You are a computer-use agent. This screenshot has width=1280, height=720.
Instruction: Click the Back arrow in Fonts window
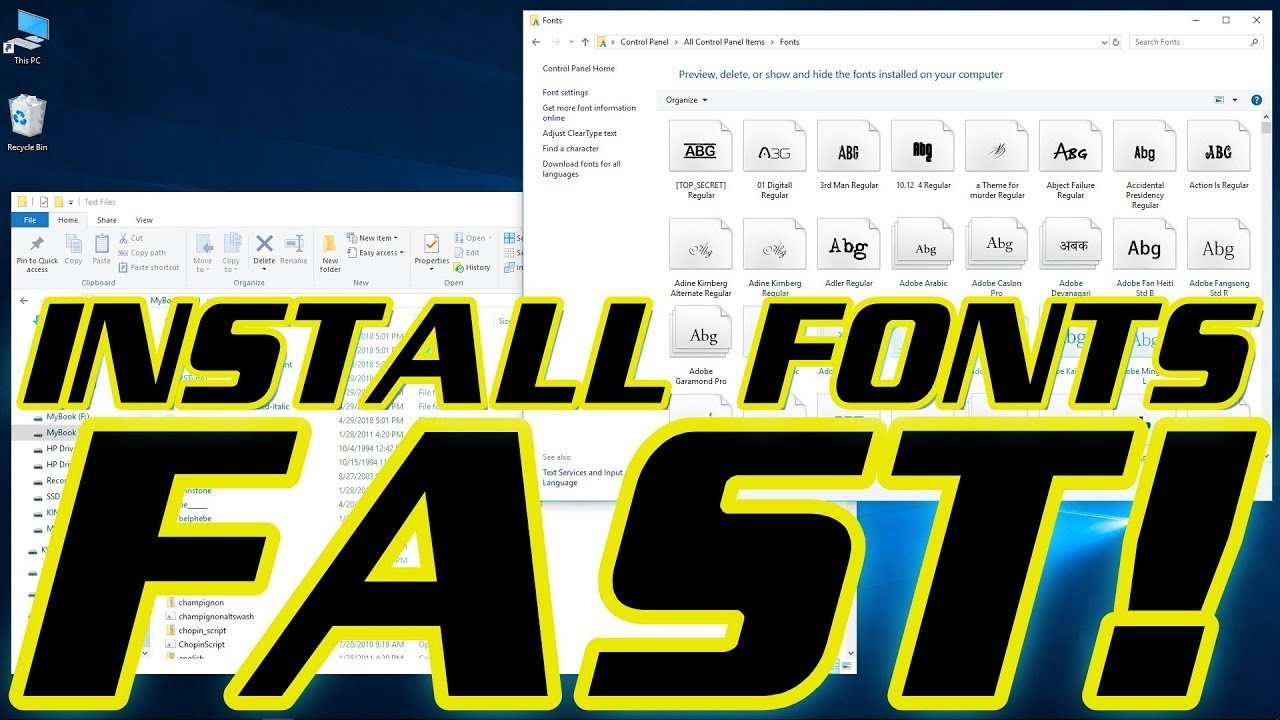point(536,42)
